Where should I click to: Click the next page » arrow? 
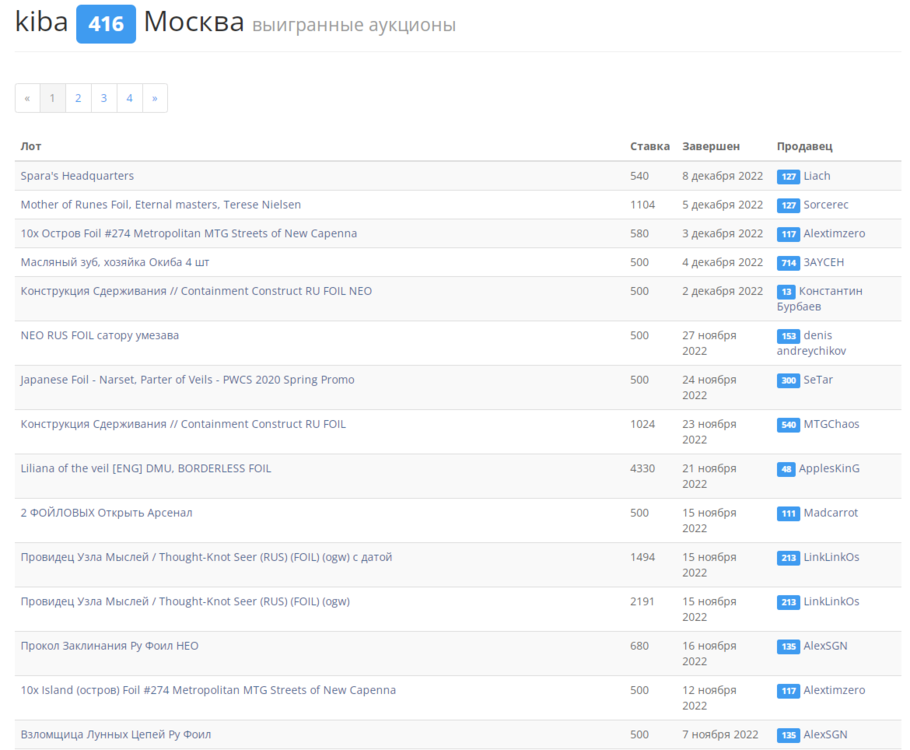point(155,98)
